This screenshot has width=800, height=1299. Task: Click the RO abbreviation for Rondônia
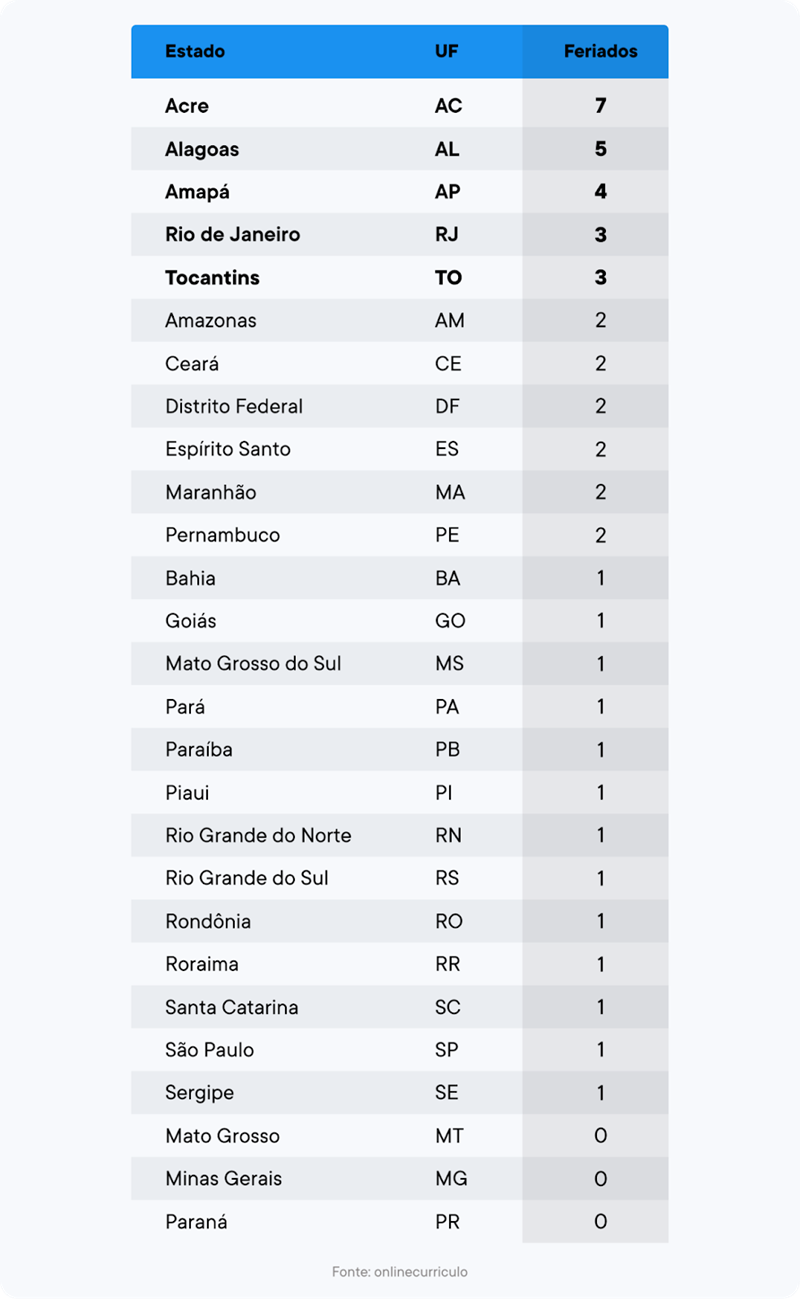coord(449,922)
